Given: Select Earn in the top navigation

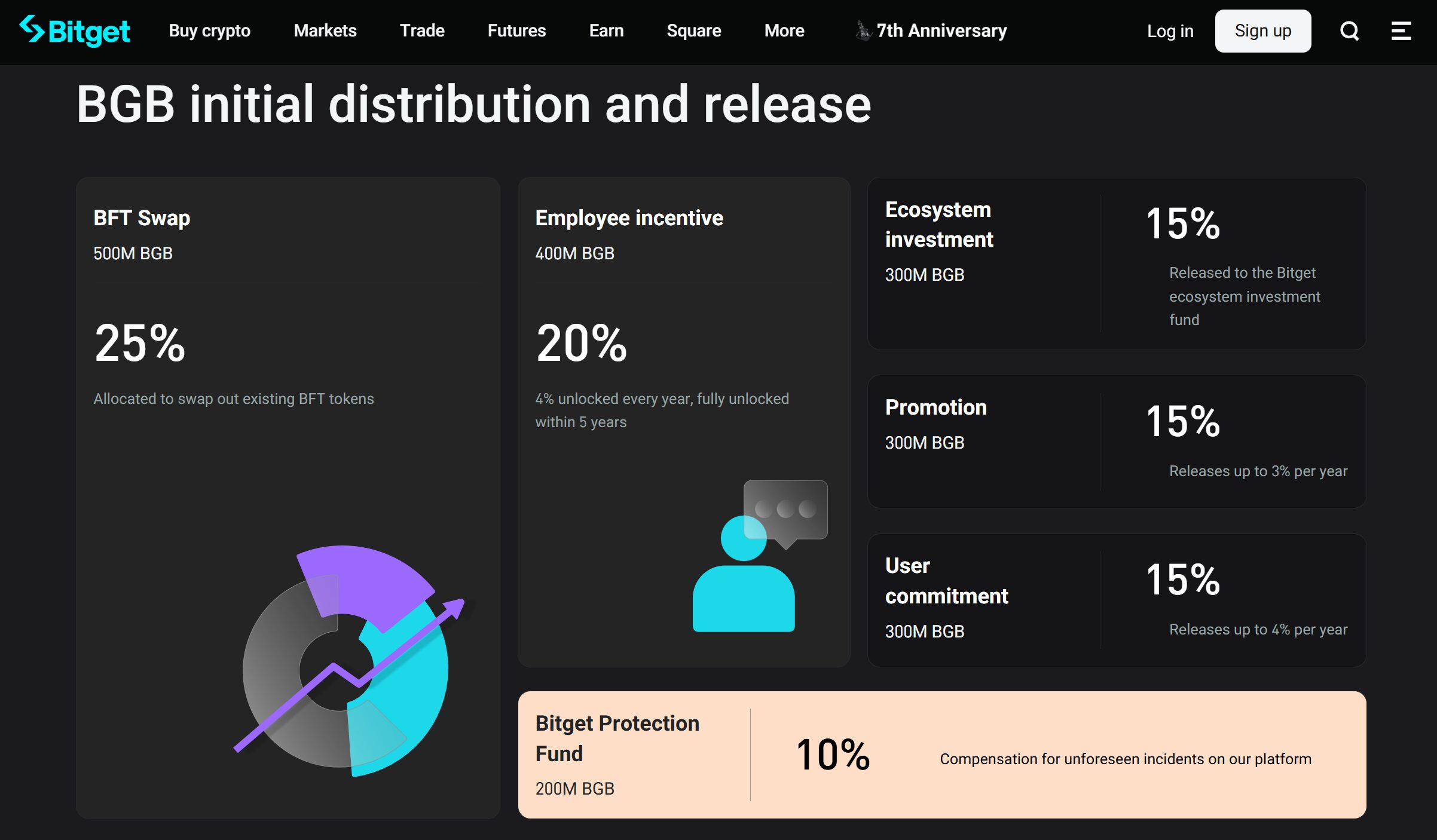Looking at the screenshot, I should tap(606, 30).
